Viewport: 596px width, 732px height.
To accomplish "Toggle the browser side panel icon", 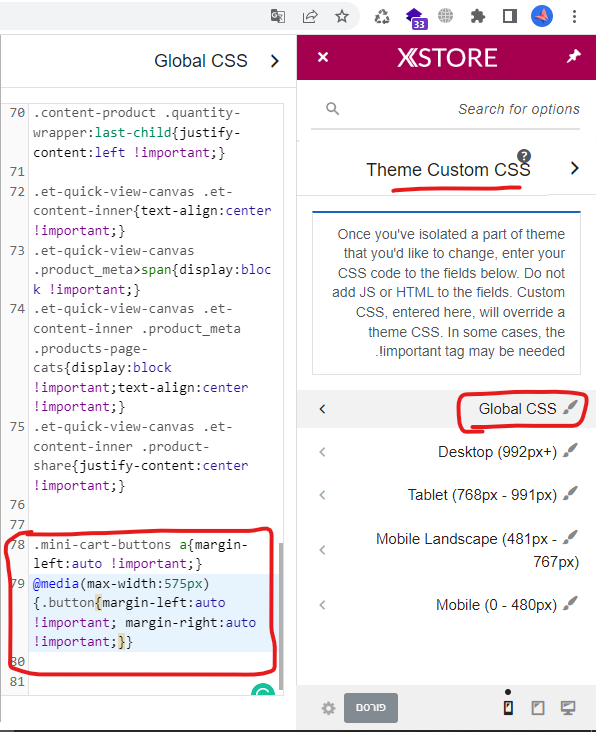I will 510,16.
